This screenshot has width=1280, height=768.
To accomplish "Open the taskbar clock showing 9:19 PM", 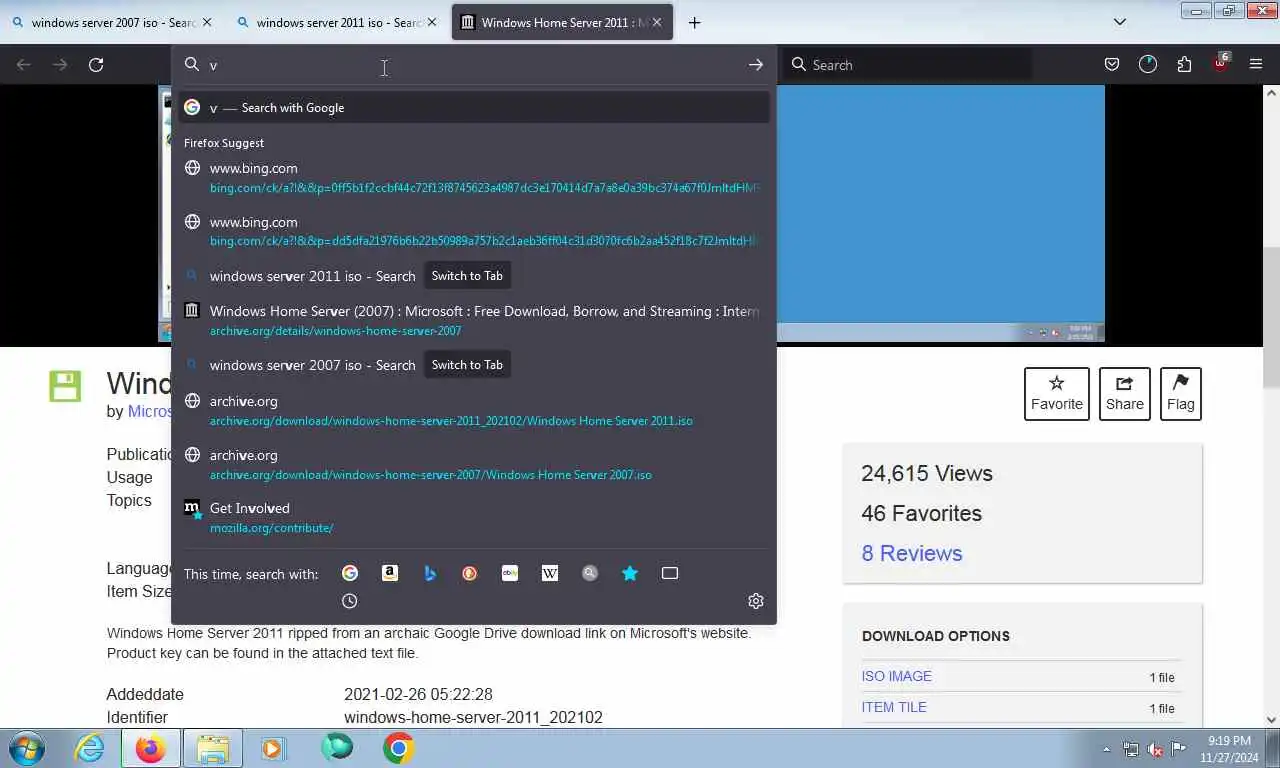I will pyautogui.click(x=1229, y=749).
